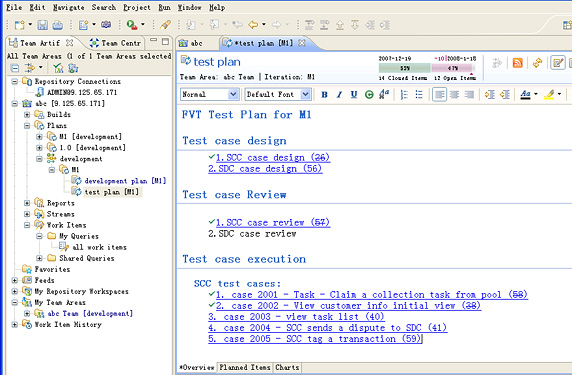Click the plan refresh arrows icon

click(x=537, y=63)
